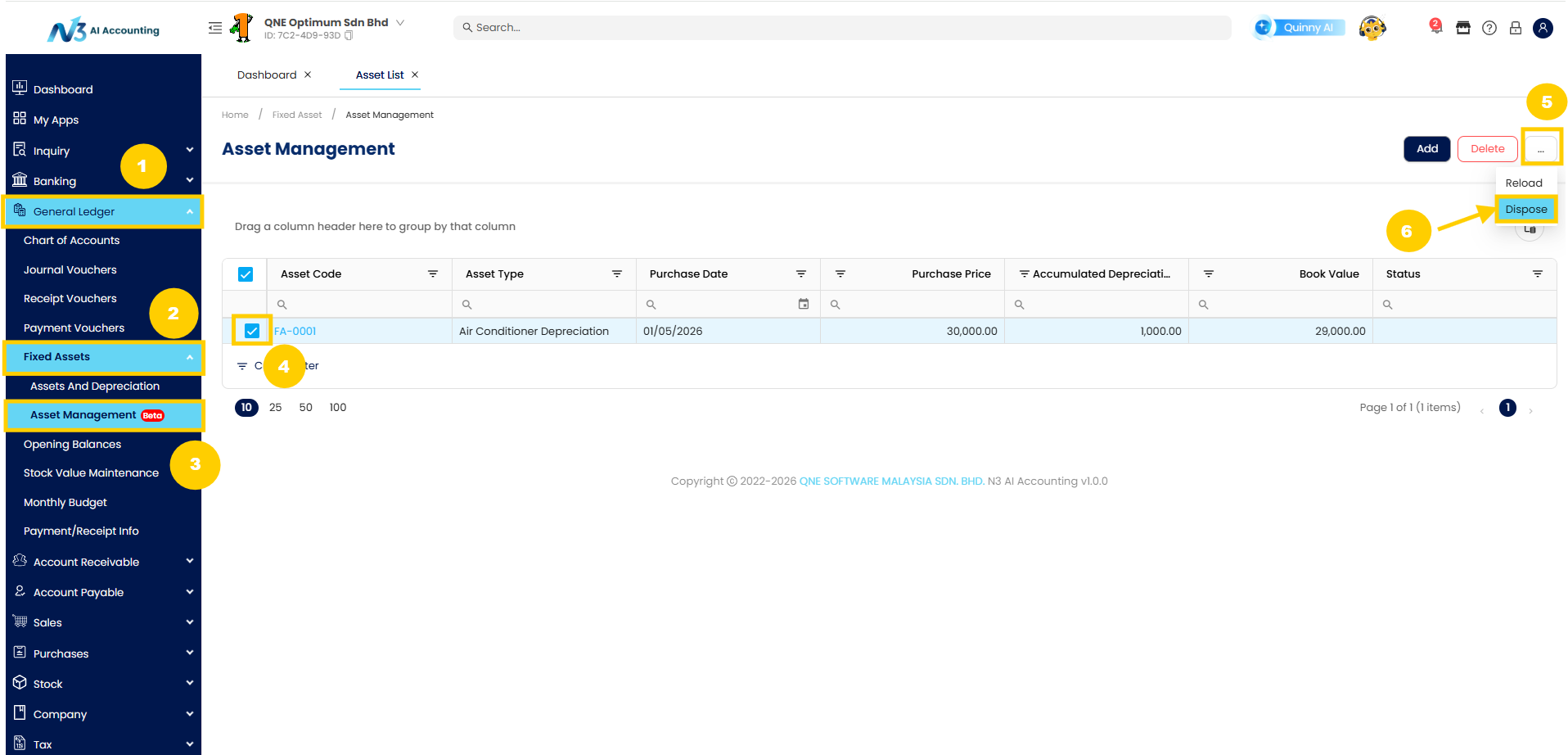
Task: Open the user profile avatar
Action: click(x=1543, y=28)
